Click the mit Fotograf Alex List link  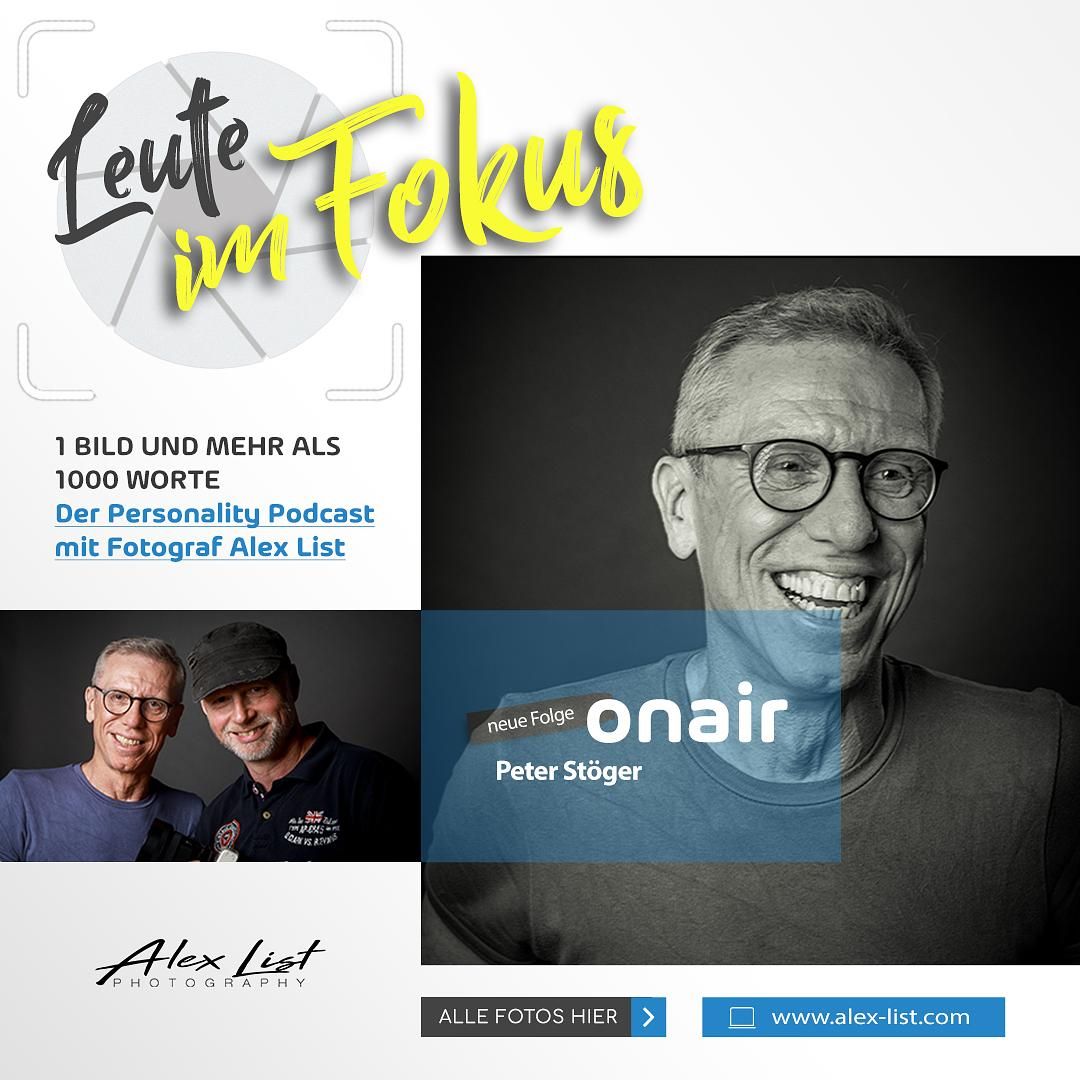[x=200, y=548]
